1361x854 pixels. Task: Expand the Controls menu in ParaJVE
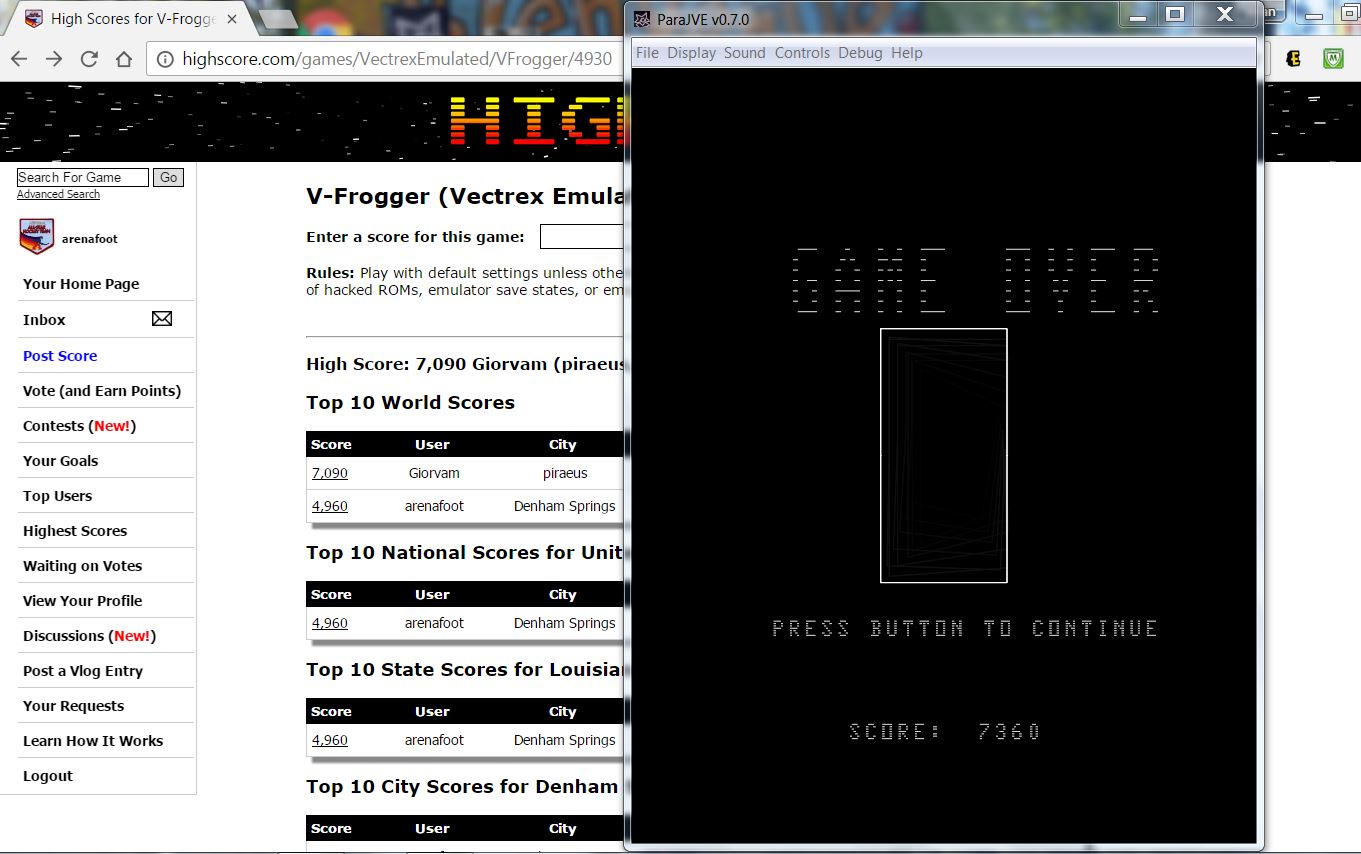[802, 53]
